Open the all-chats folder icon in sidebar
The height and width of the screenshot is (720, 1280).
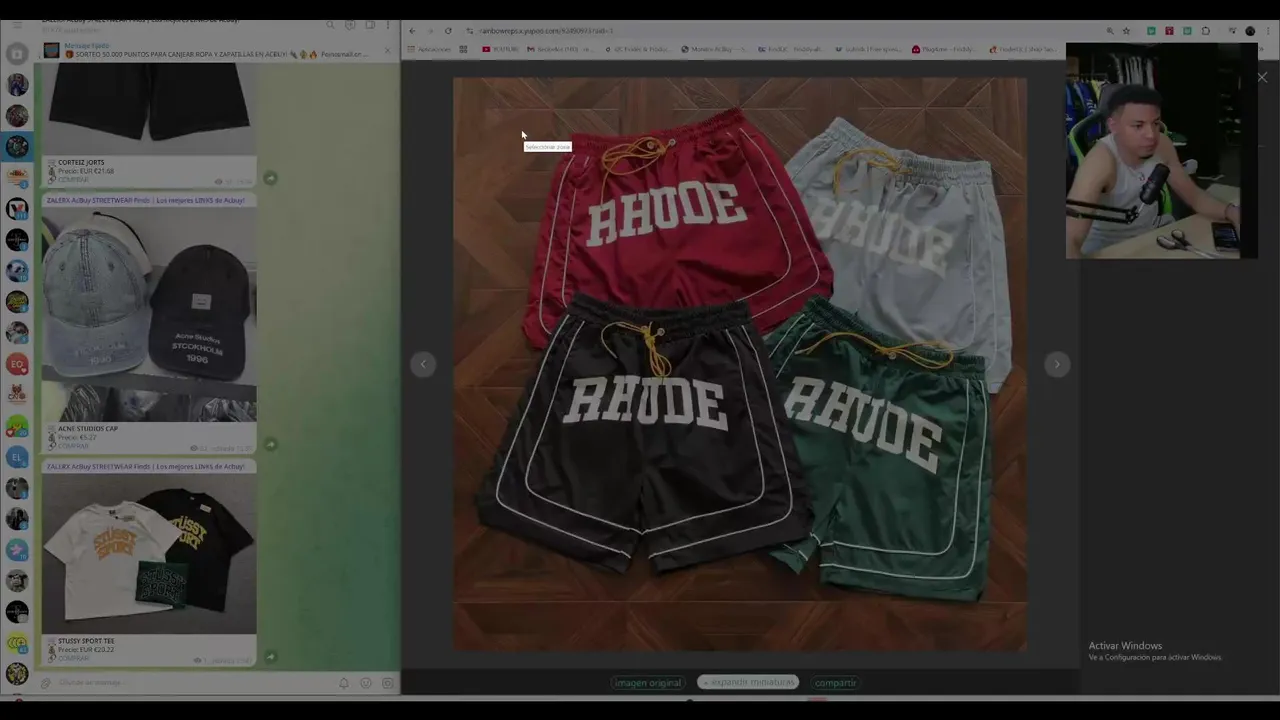(x=16, y=54)
